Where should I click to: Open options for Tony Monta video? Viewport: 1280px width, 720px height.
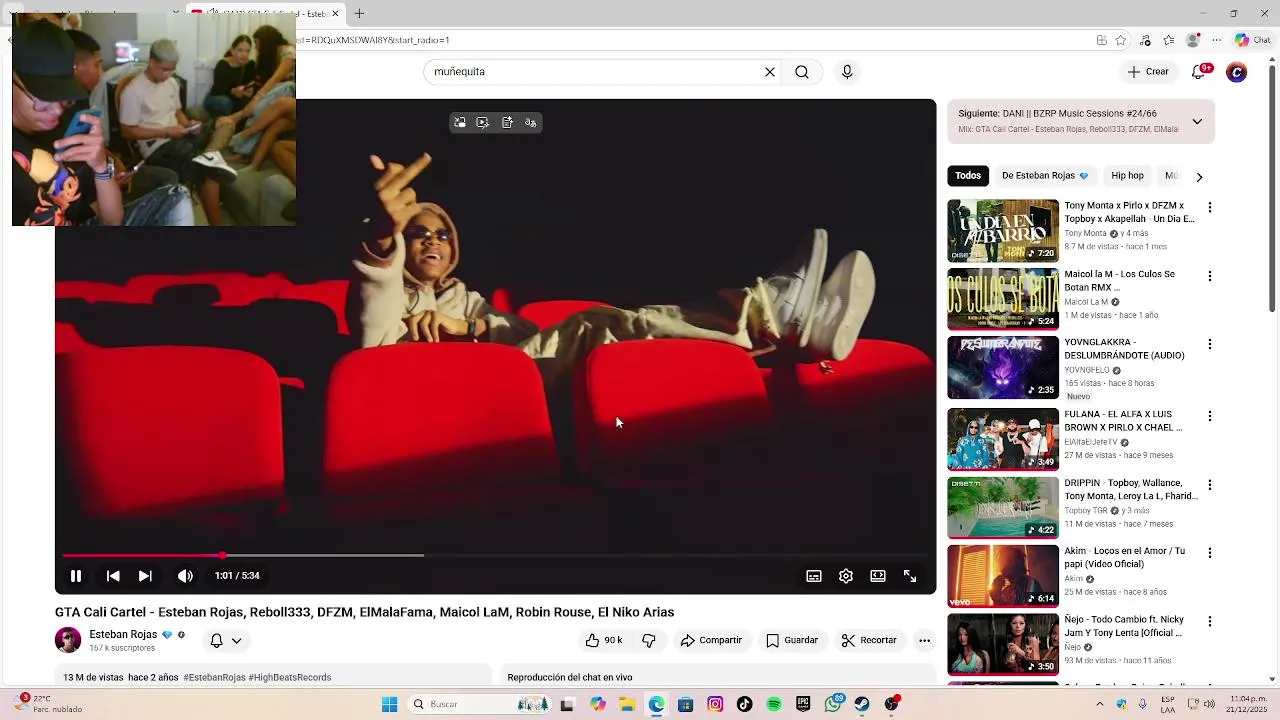1210,208
